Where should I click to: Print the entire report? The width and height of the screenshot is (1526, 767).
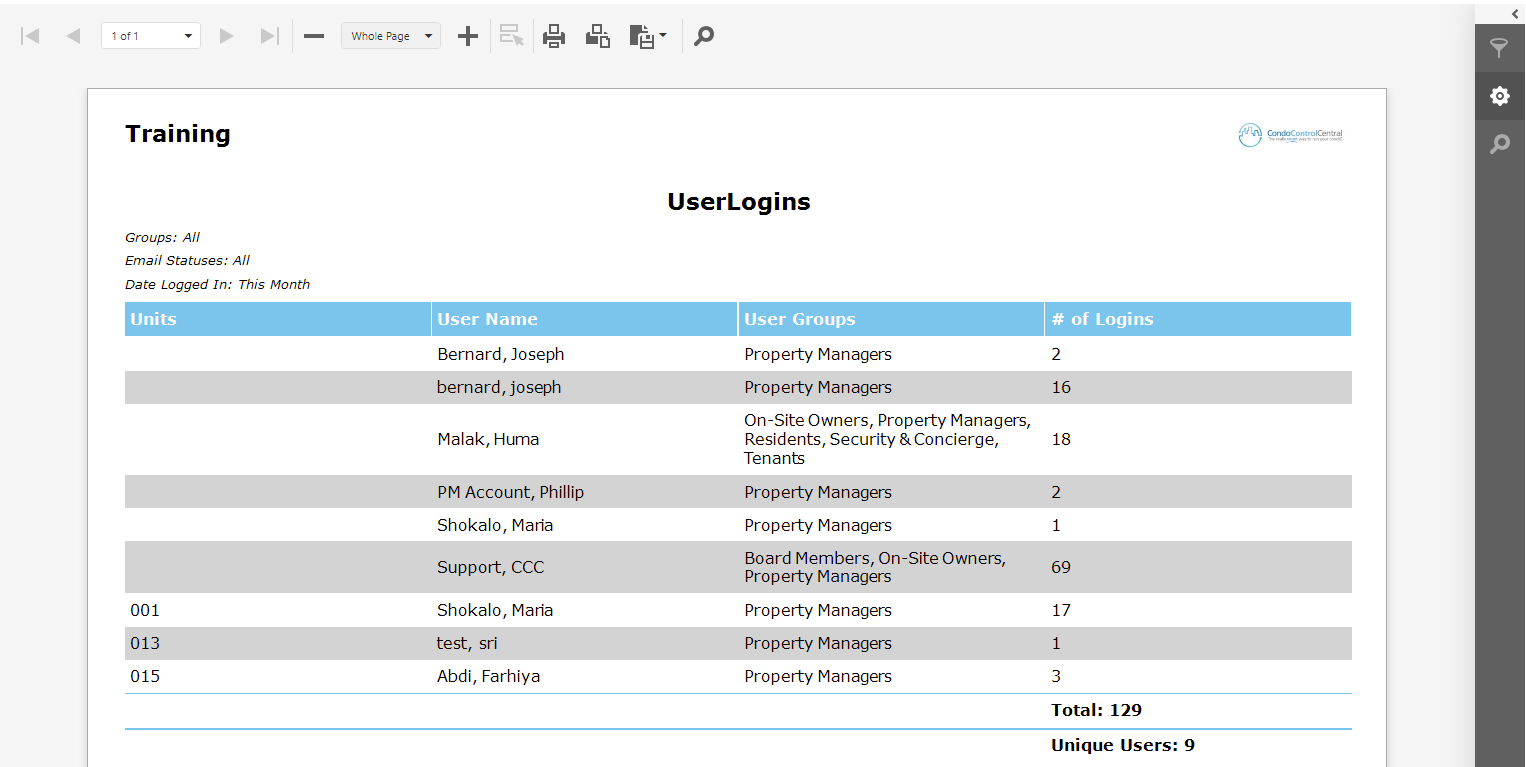554,35
